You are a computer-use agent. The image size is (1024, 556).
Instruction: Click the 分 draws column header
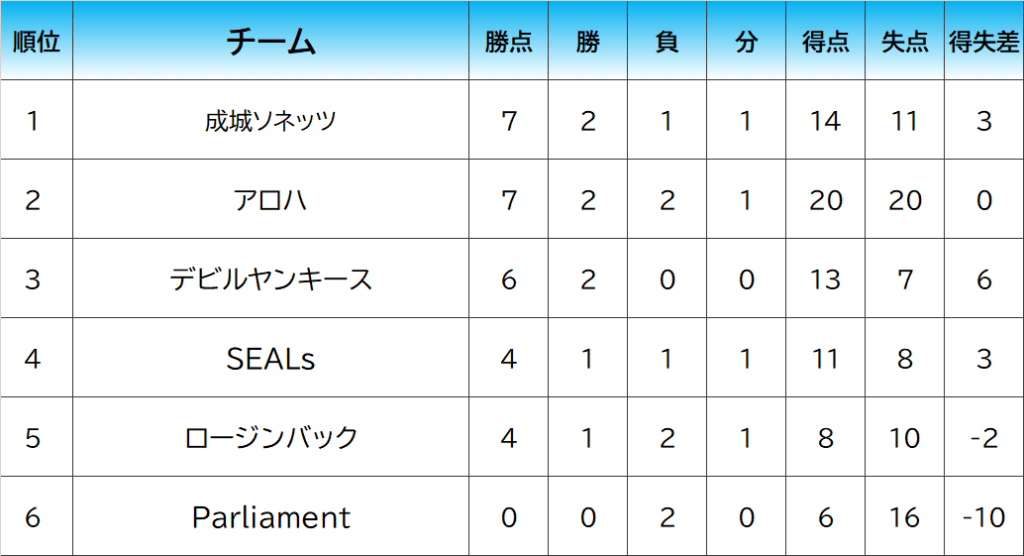(746, 42)
